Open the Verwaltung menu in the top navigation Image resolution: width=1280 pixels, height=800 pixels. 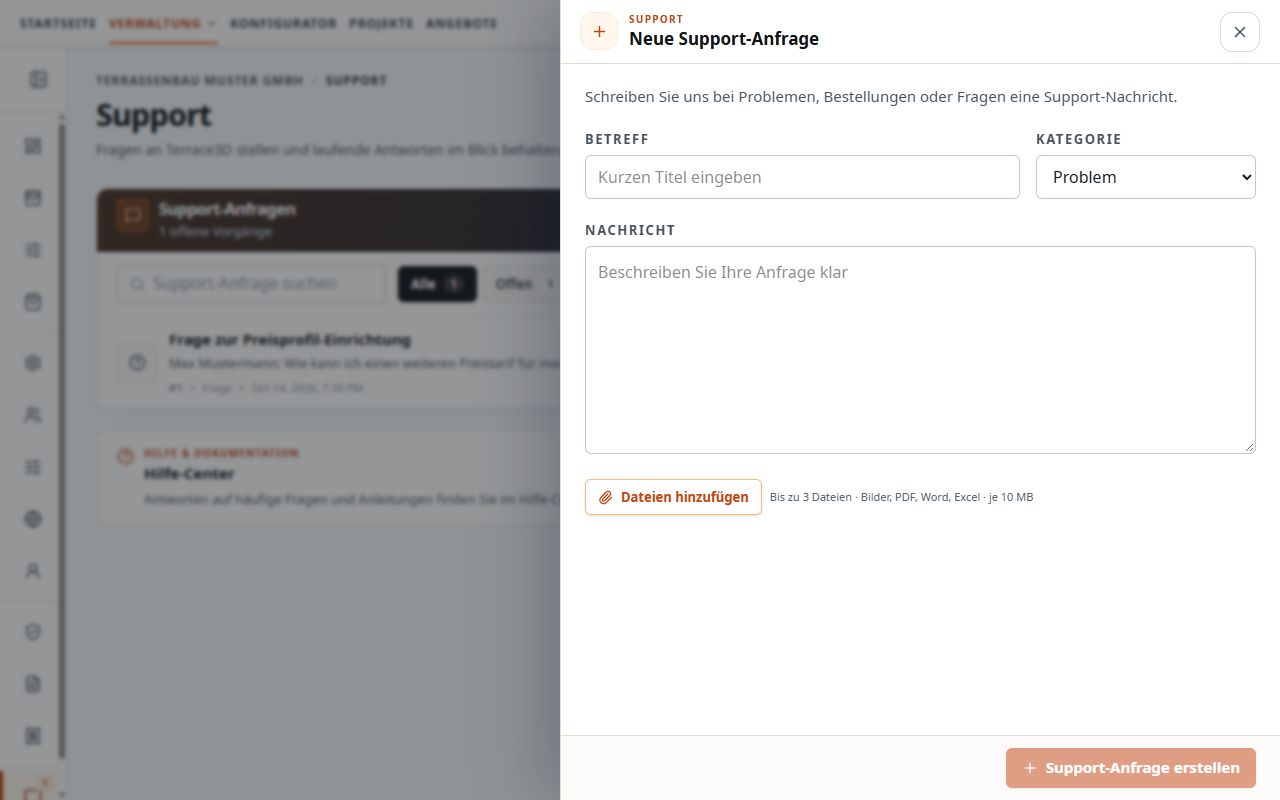[163, 23]
